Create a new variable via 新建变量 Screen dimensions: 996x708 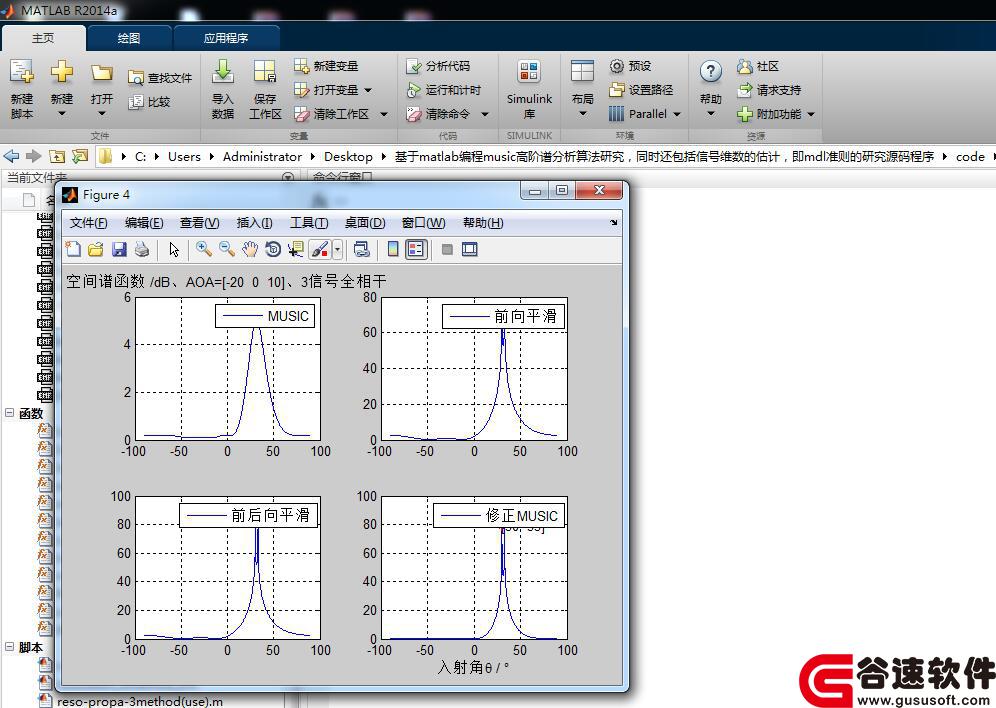tap(326, 65)
